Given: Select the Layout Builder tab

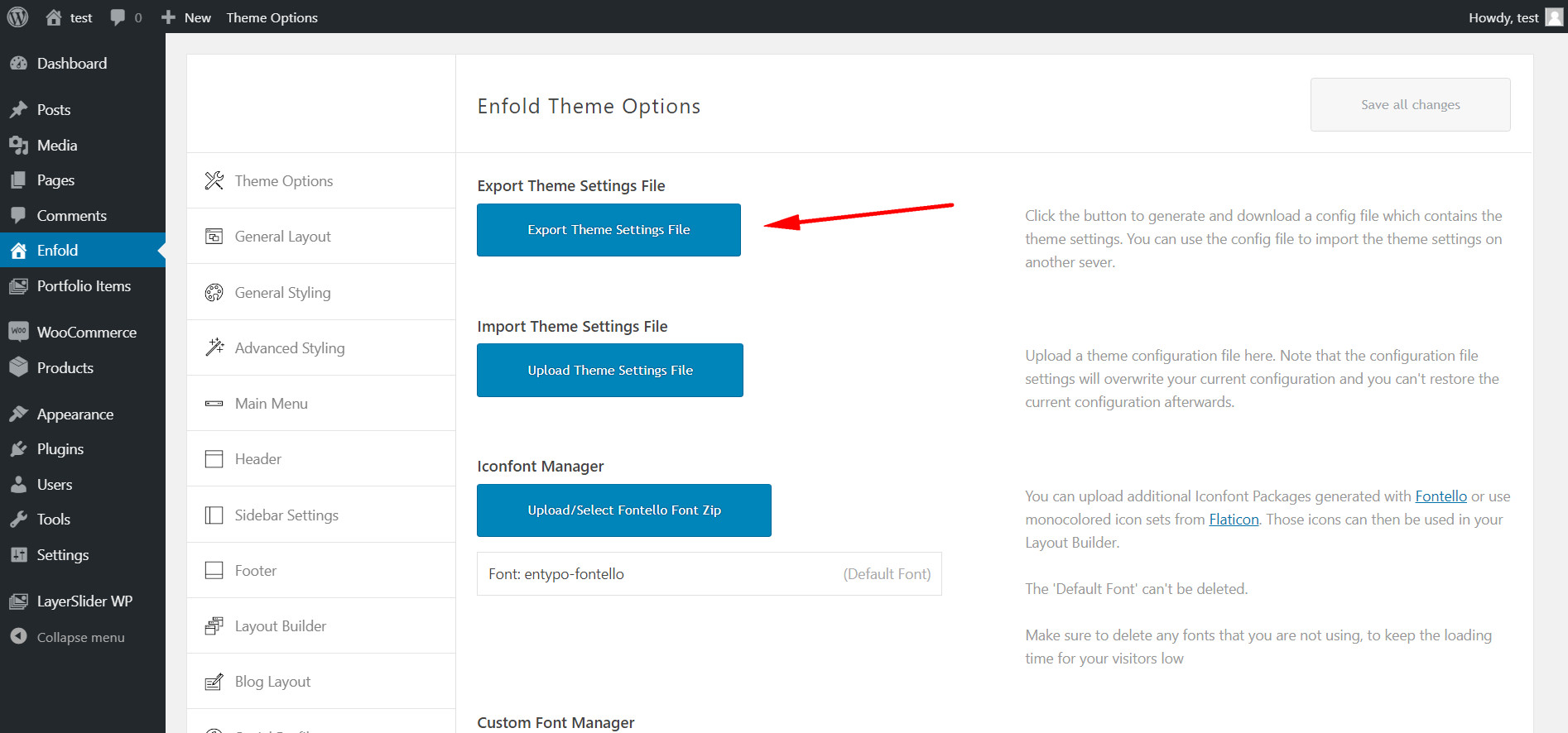Looking at the screenshot, I should 321,626.
